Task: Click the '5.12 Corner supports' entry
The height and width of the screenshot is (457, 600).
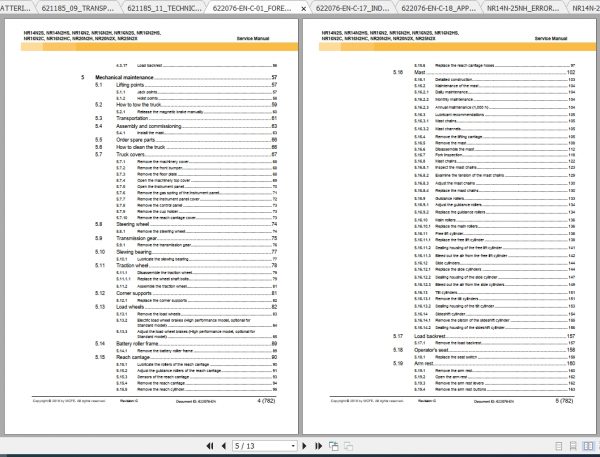Action: pos(186,293)
